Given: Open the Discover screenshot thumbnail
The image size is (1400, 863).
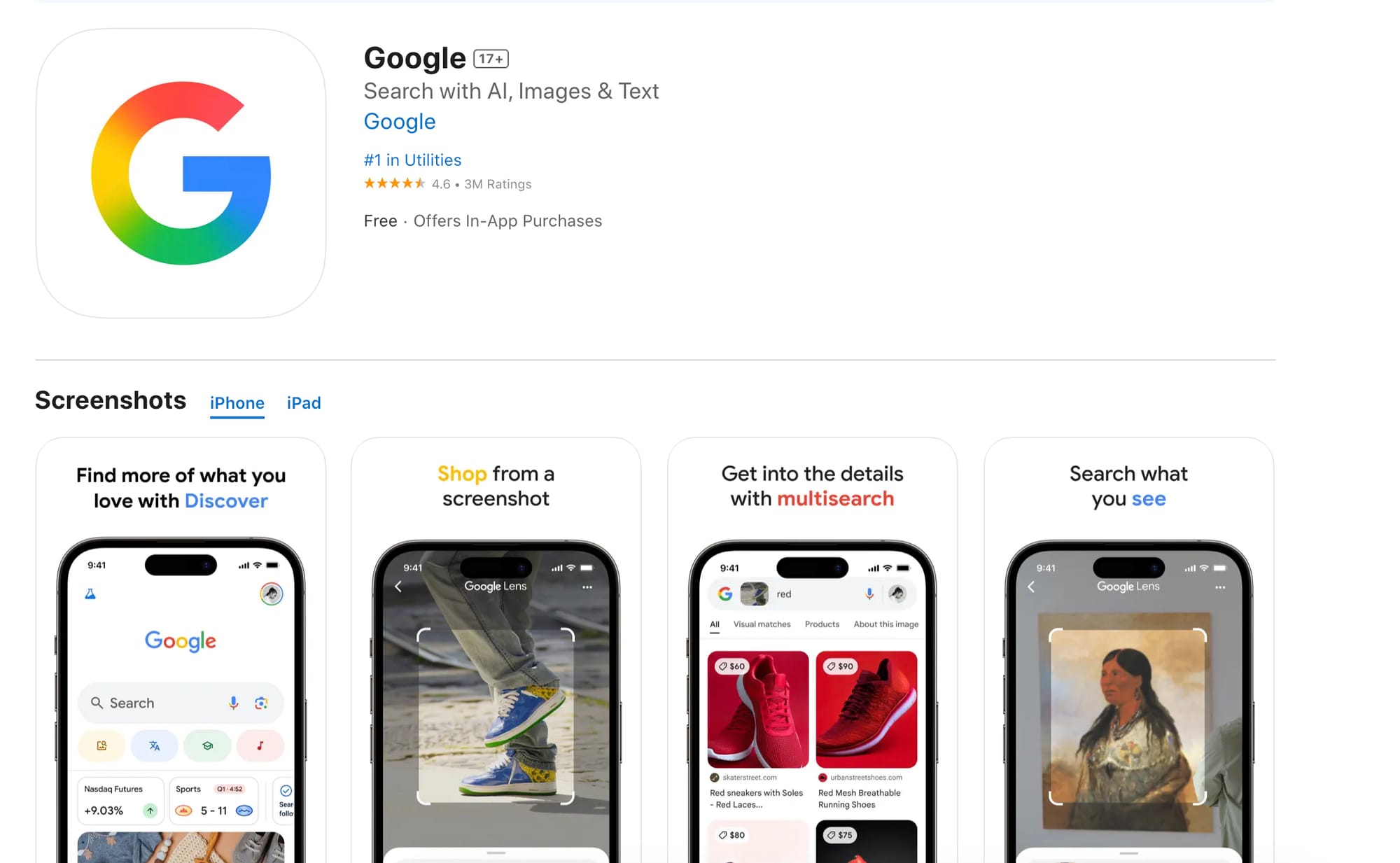Looking at the screenshot, I should pyautogui.click(x=181, y=650).
